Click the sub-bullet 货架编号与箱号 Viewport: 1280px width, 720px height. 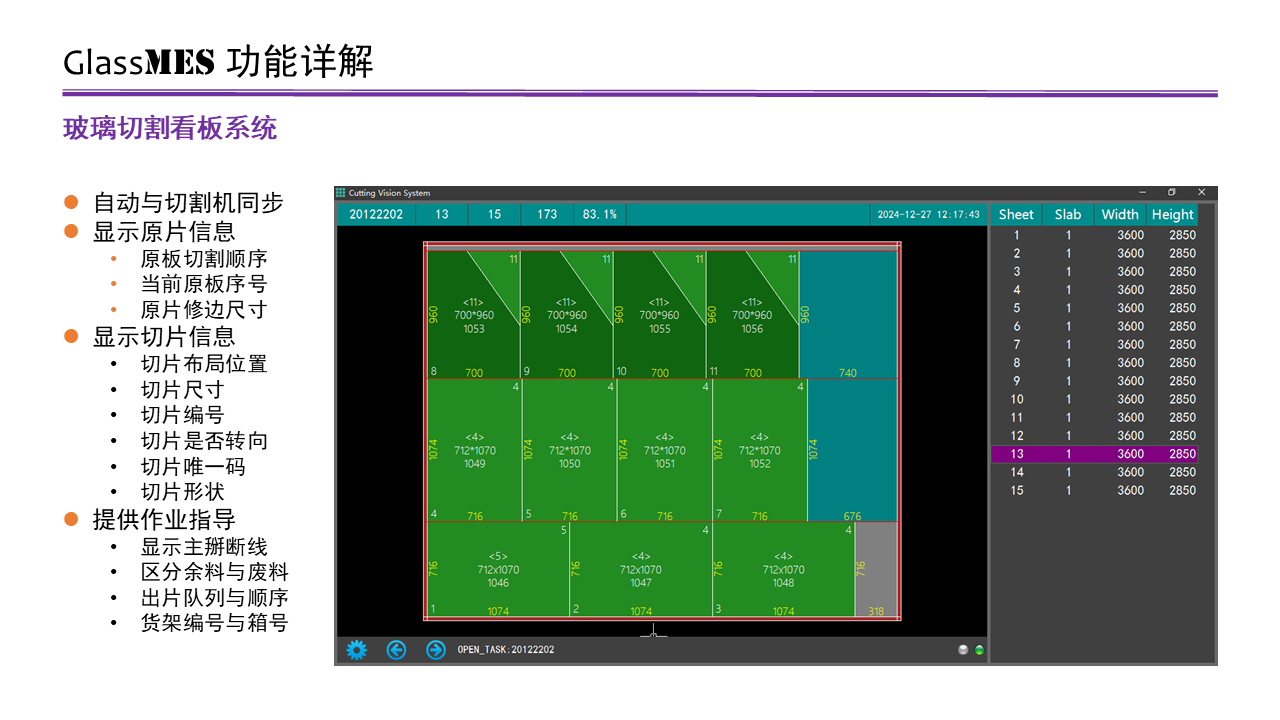tap(214, 623)
